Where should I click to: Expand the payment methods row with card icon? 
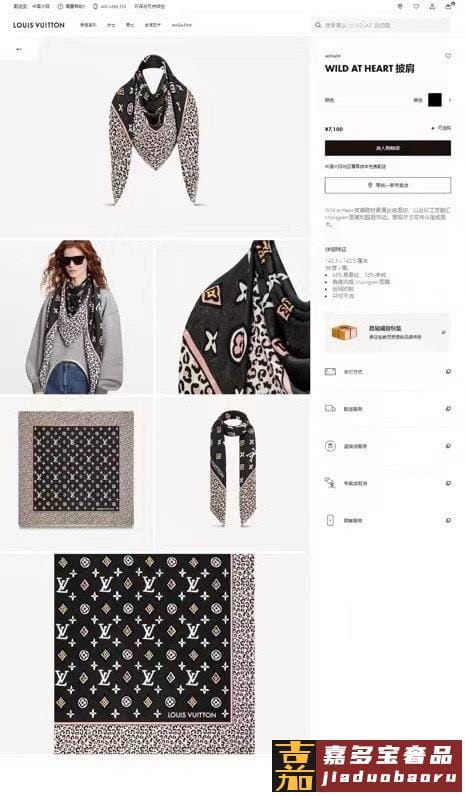click(387, 372)
